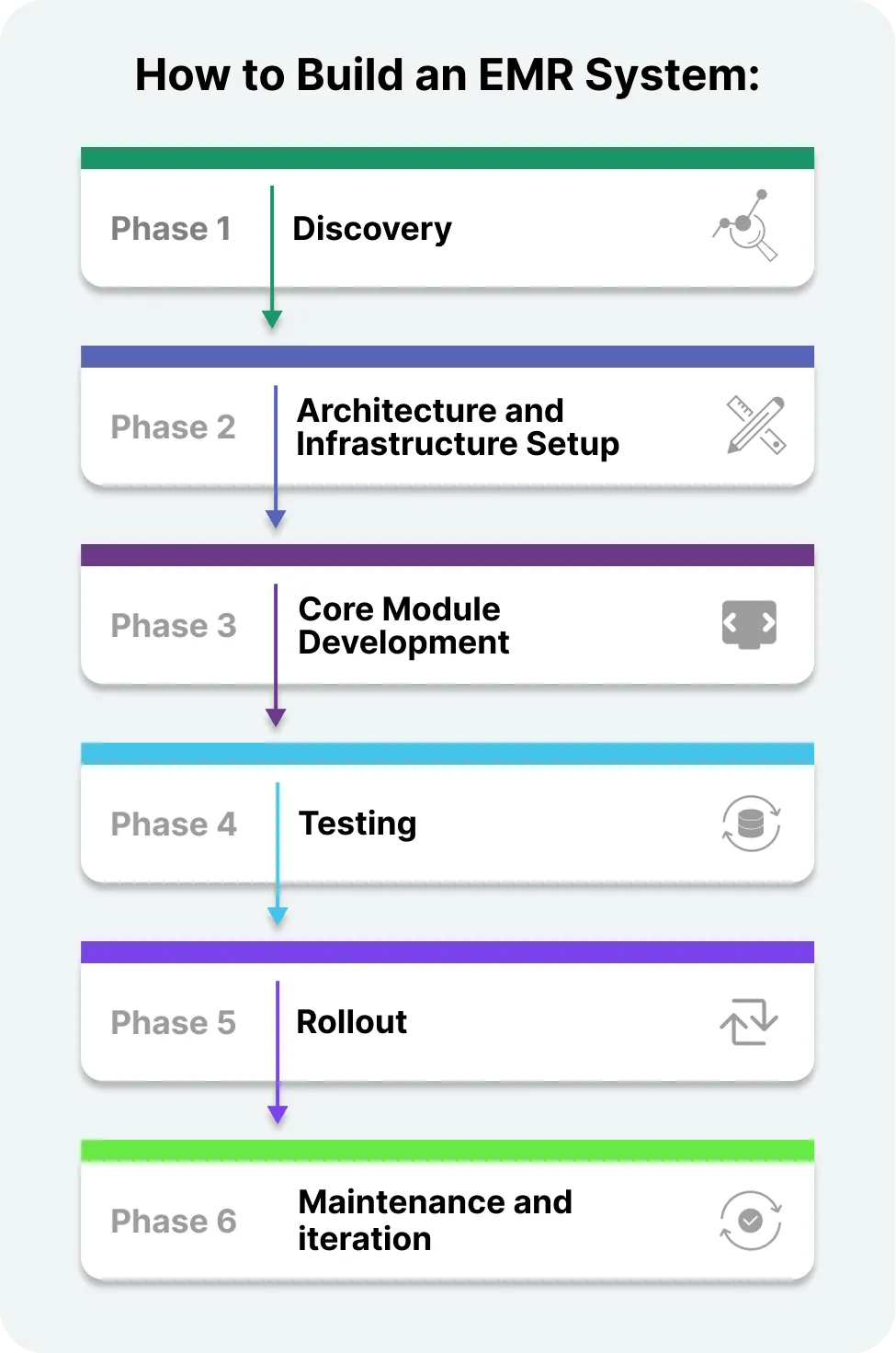Click the violet arrowhead below Phase 5
The height and width of the screenshot is (1353, 896).
point(278,1114)
